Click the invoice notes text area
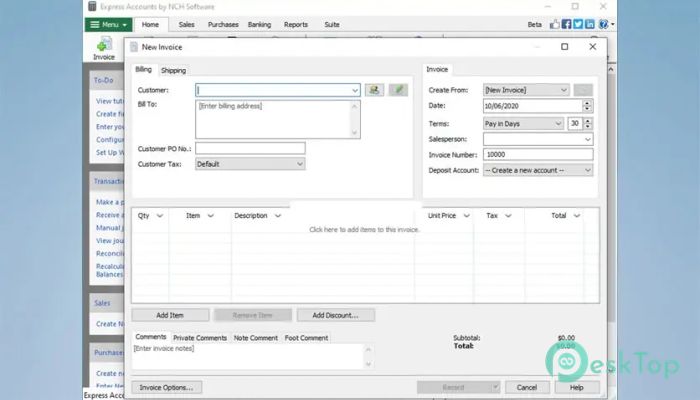The height and width of the screenshot is (400, 700). pyautogui.click(x=249, y=356)
